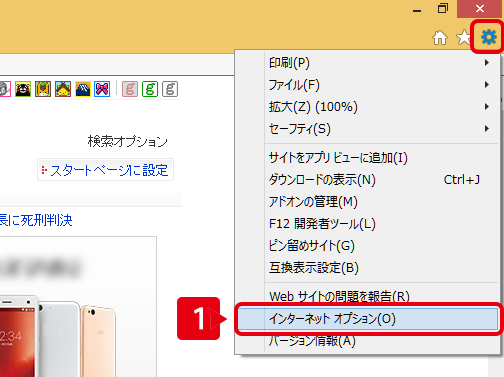Choose ピン留めサイト(G) menu entry
This screenshot has width=504, height=377.
(367, 246)
